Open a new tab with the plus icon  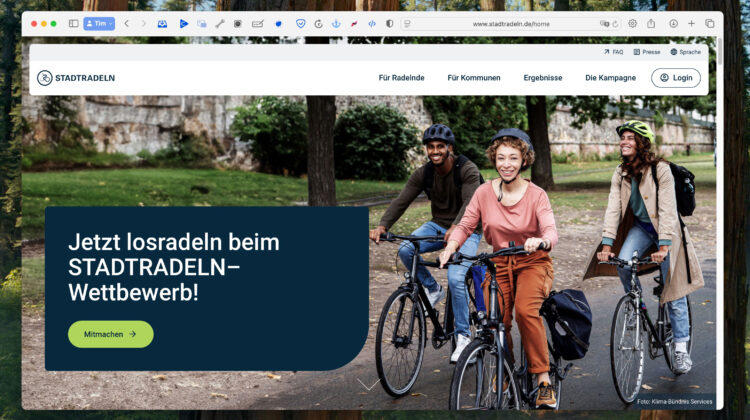691,23
